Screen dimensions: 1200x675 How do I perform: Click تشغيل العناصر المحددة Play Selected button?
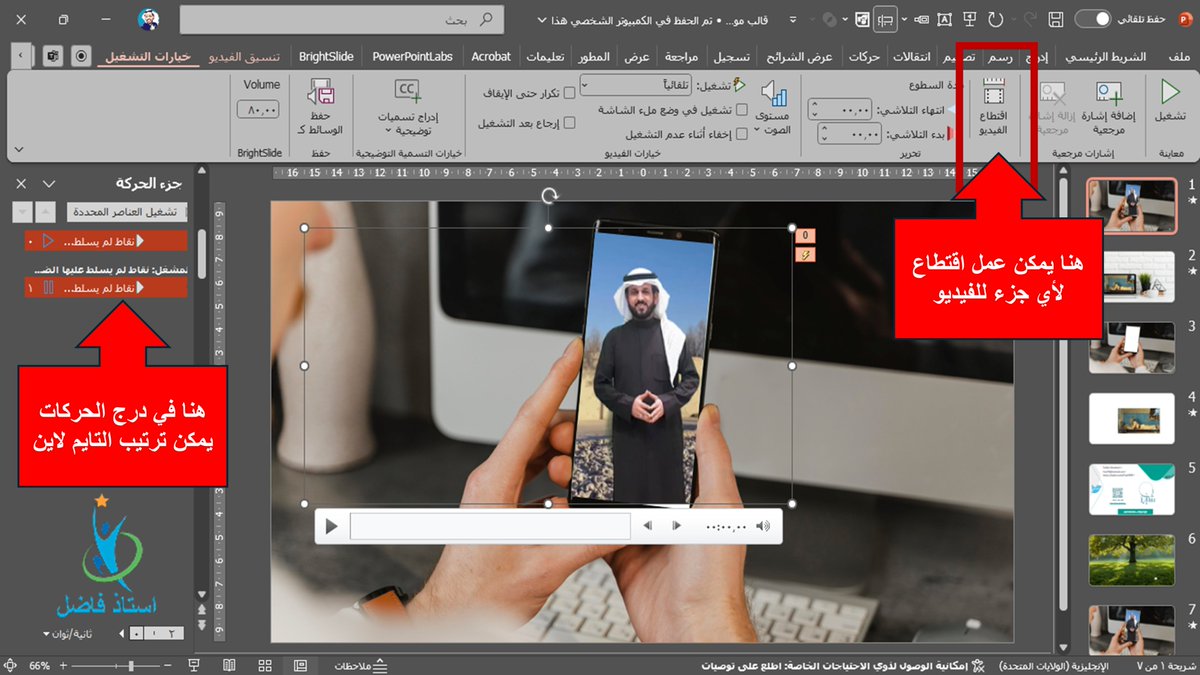[127, 212]
